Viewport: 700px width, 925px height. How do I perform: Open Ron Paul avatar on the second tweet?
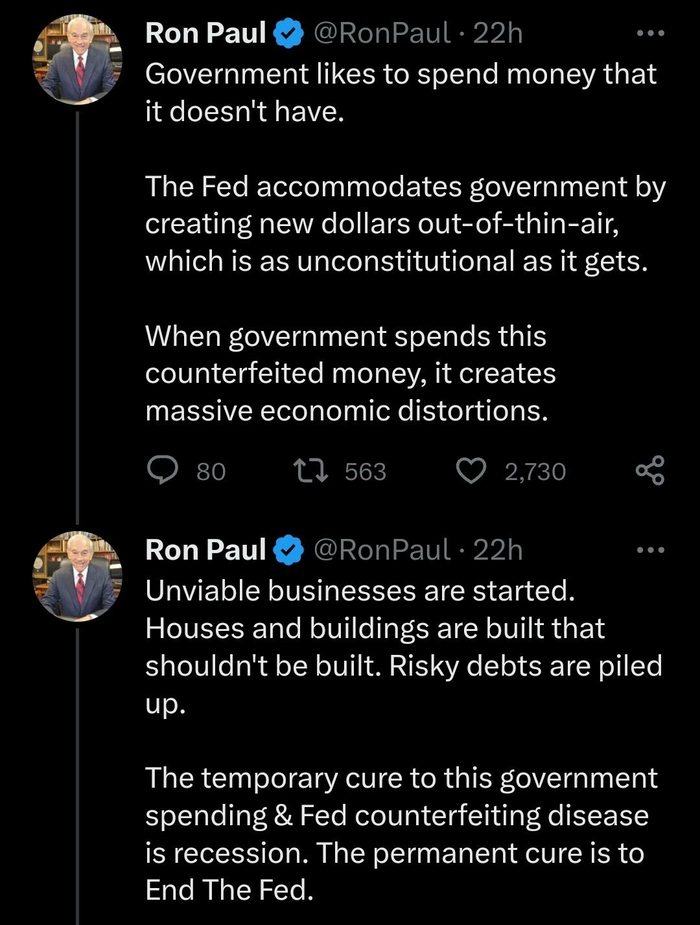point(78,576)
